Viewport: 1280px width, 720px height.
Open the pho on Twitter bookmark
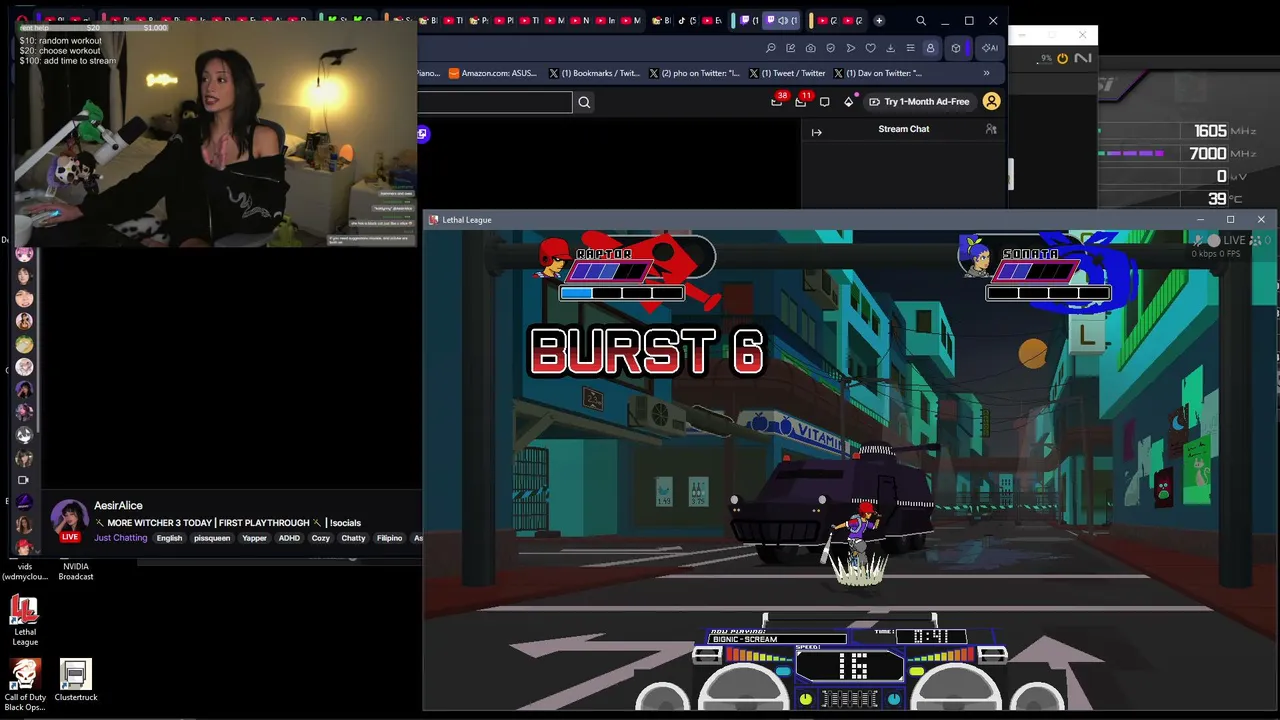(694, 73)
